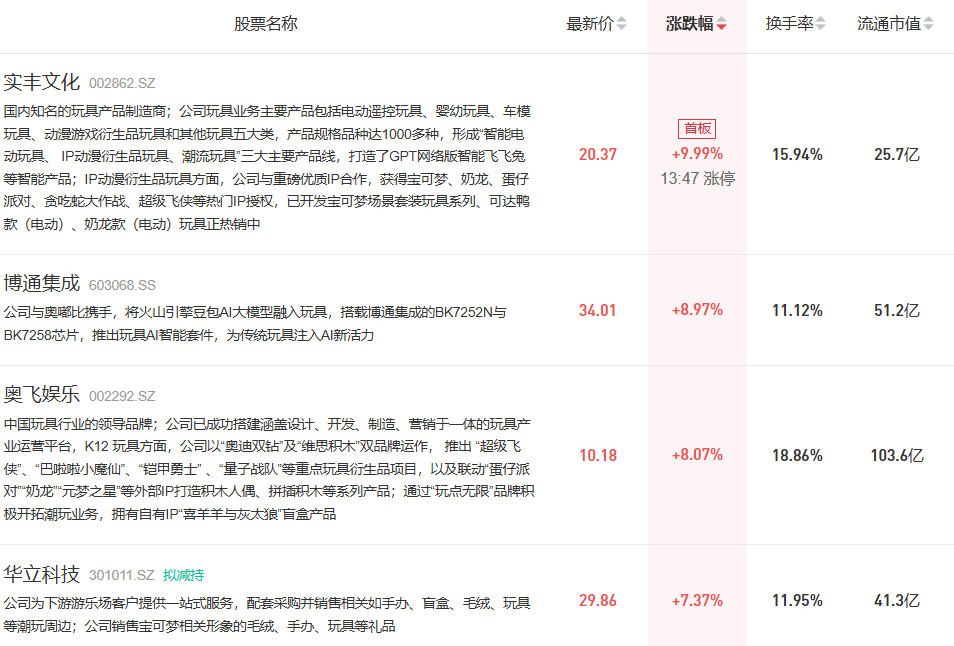
Task: Select turnover rate 15.94%
Action: [x=797, y=155]
